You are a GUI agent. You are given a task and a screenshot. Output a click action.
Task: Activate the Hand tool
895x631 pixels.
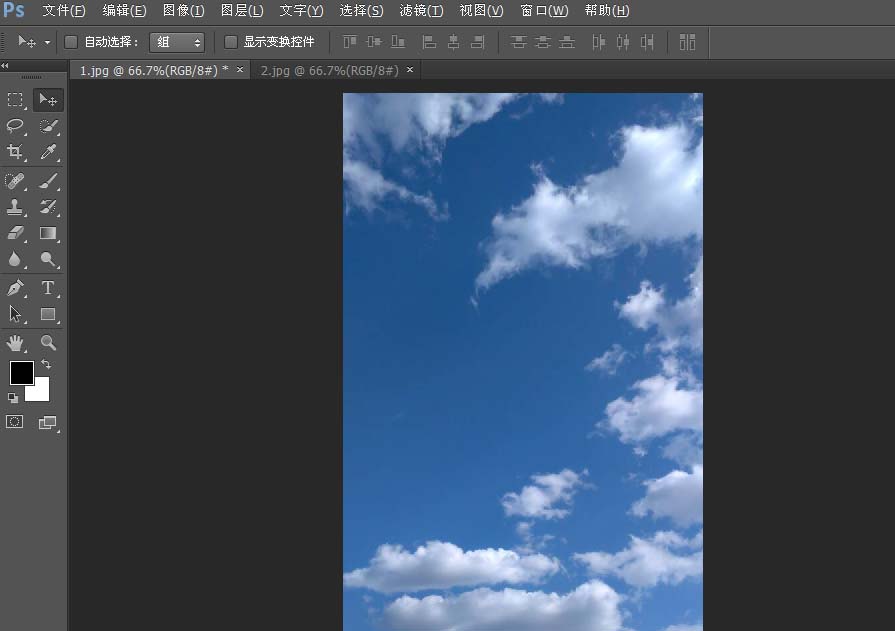15,343
